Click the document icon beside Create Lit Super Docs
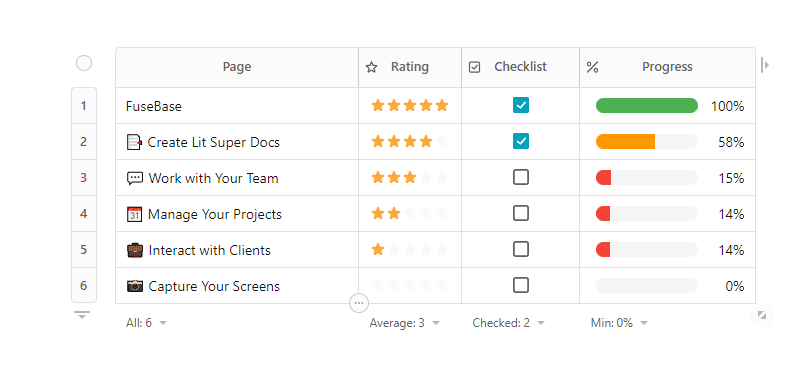The image size is (808, 367). (x=134, y=142)
